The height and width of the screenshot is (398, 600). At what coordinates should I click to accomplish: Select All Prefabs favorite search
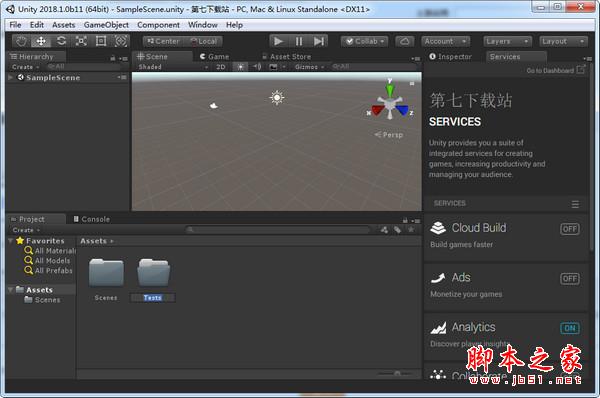point(49,271)
